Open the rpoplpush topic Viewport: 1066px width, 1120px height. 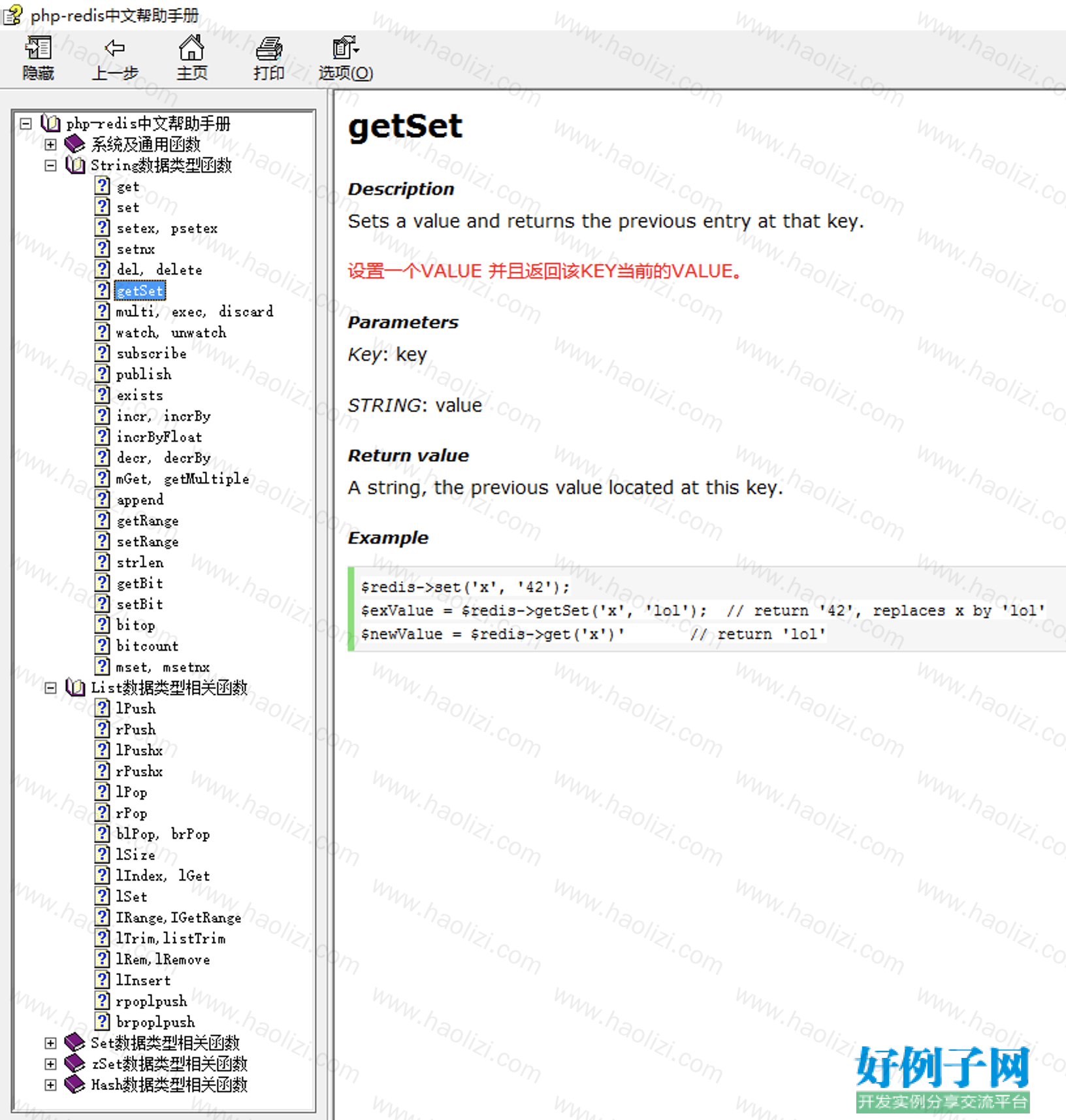pyautogui.click(x=151, y=1001)
